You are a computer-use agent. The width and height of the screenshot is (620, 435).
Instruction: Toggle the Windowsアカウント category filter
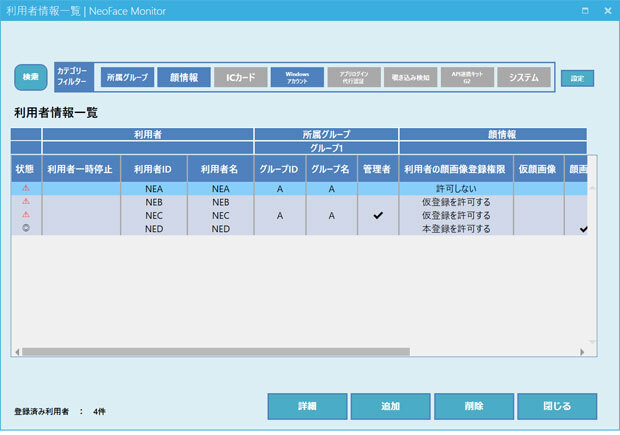pyautogui.click(x=297, y=77)
